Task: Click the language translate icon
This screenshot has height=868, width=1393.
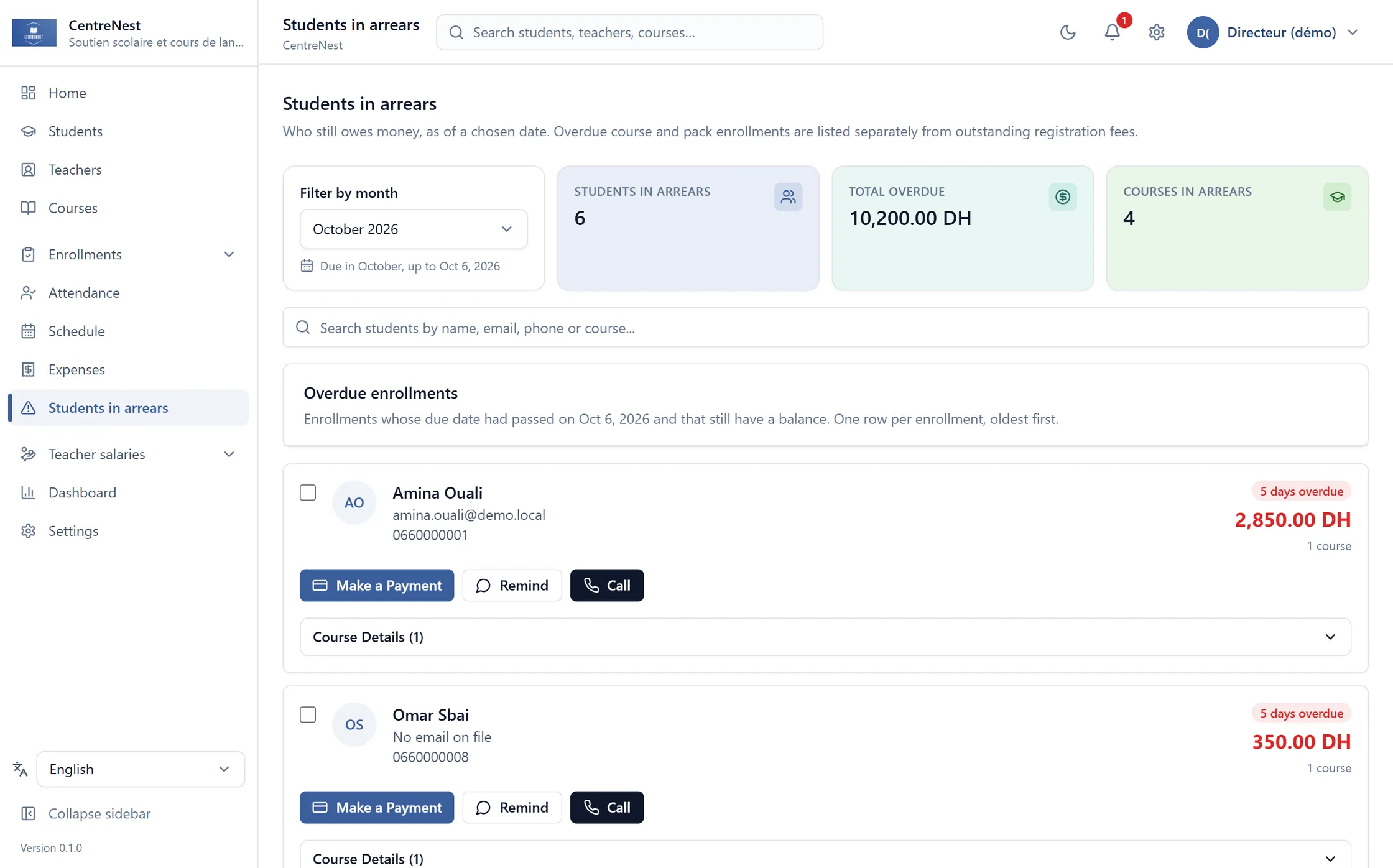Action: pyautogui.click(x=21, y=769)
